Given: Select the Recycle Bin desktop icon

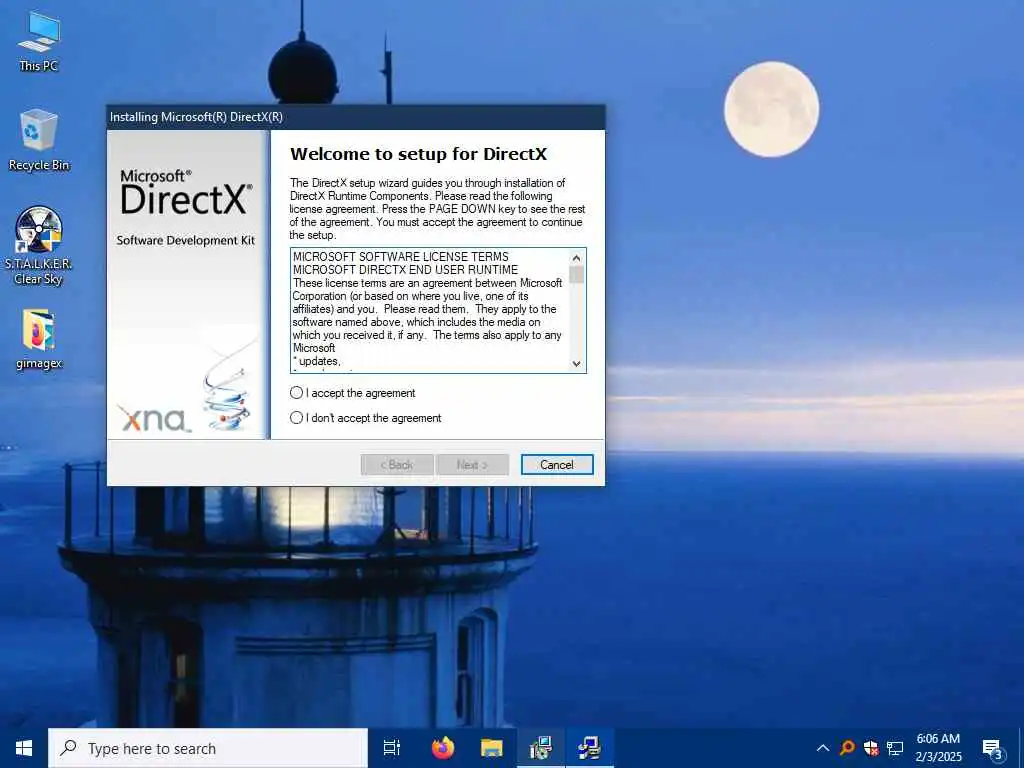Looking at the screenshot, I should pos(39,140).
